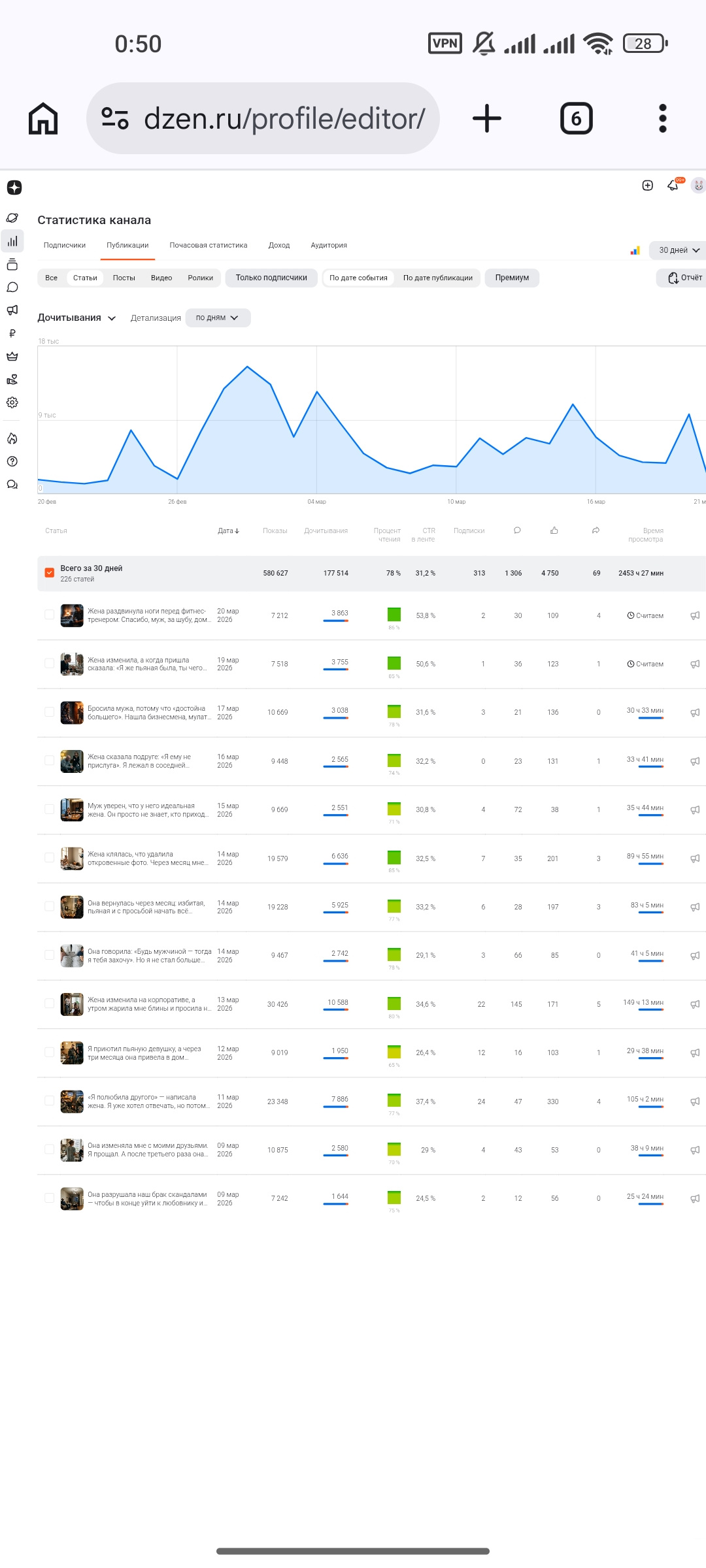706x1568 pixels.
Task: Open the megaphone promotion sidebar icon
Action: tap(12, 310)
